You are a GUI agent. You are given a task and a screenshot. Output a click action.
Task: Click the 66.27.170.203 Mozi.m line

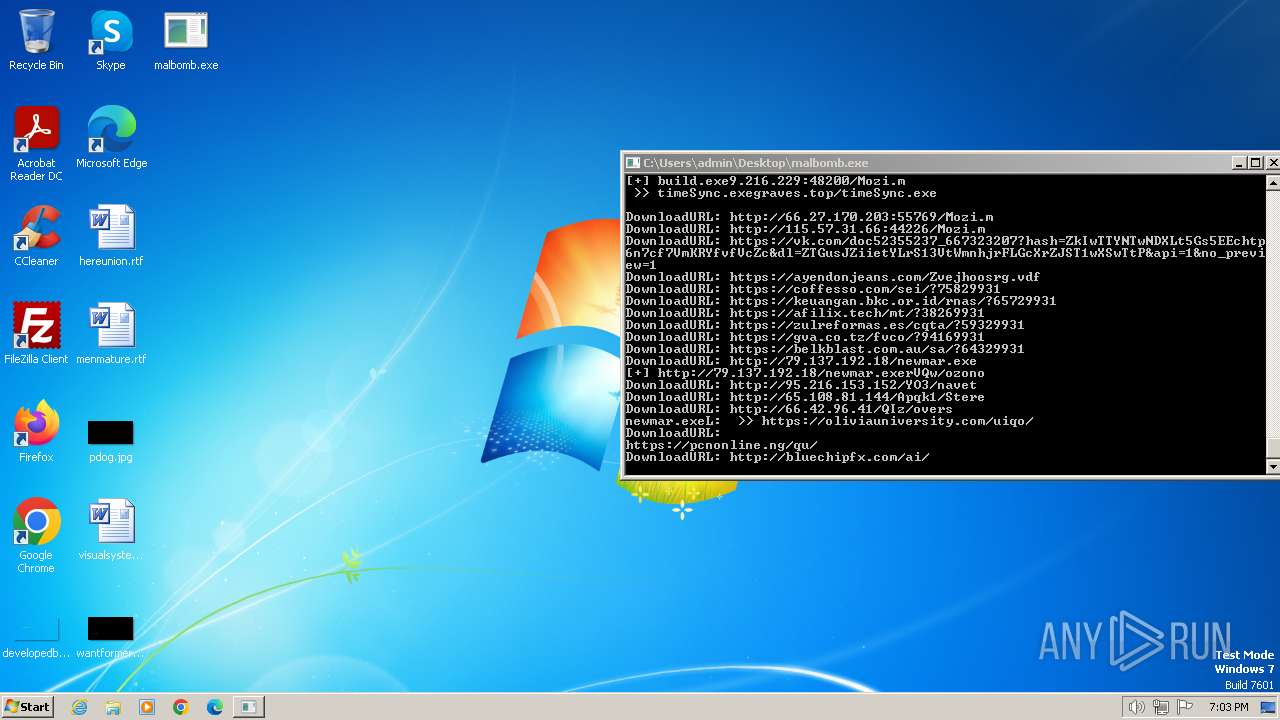pos(809,217)
